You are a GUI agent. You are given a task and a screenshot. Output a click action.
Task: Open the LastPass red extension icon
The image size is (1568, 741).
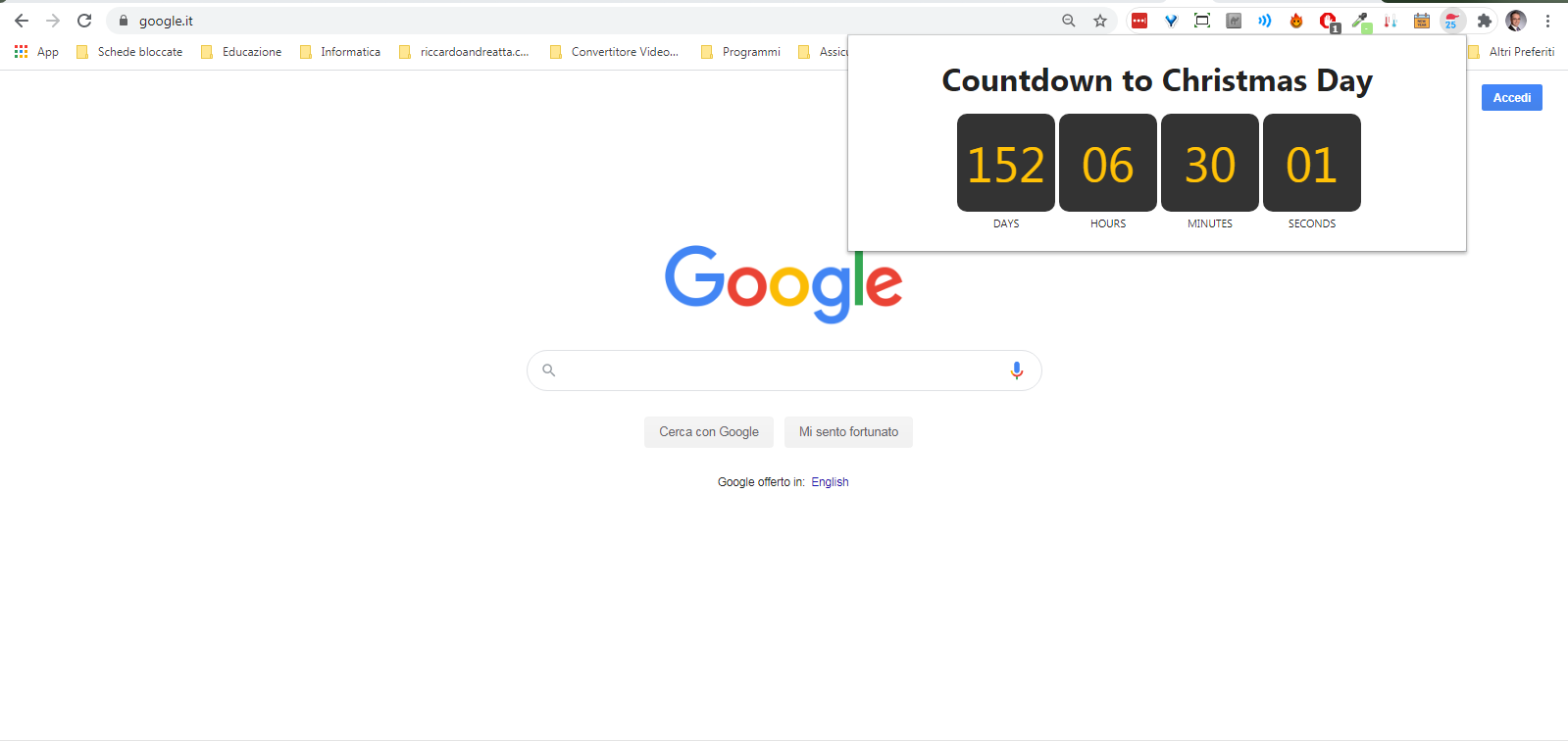pyautogui.click(x=1139, y=21)
